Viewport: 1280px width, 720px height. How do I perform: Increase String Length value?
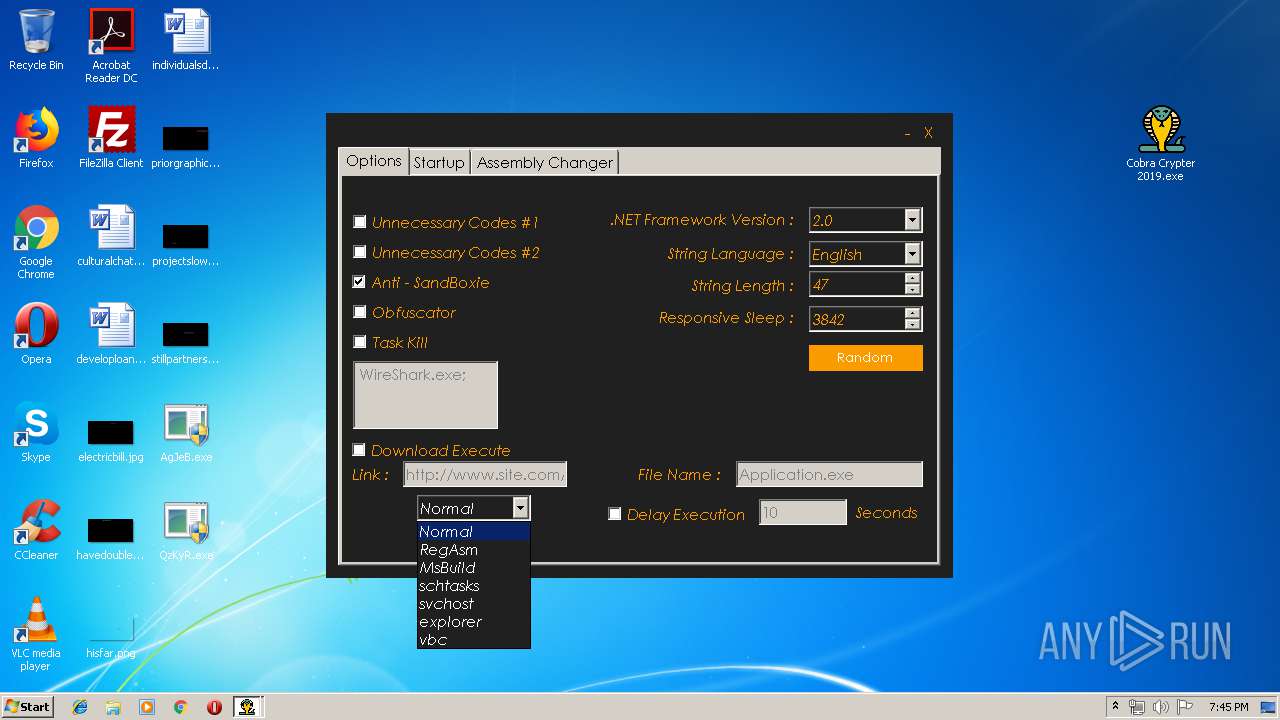[912, 280]
